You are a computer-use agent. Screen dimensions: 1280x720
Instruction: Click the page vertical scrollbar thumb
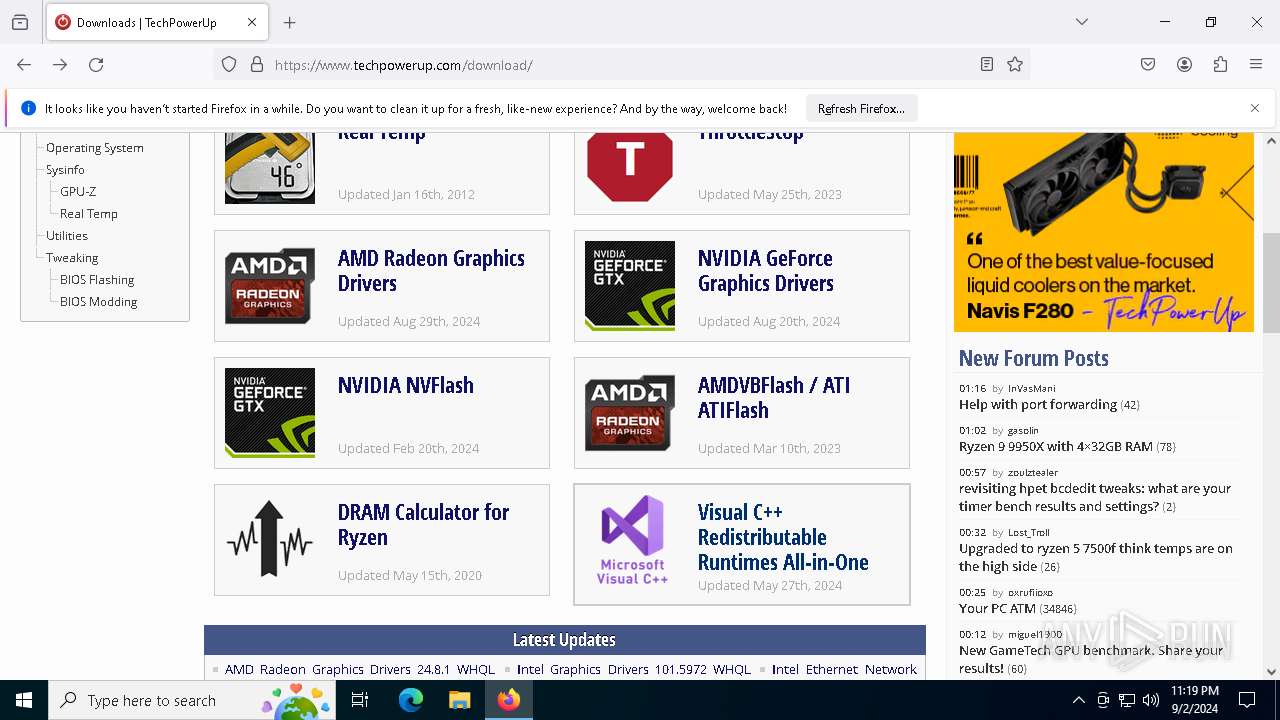pyautogui.click(x=1271, y=283)
